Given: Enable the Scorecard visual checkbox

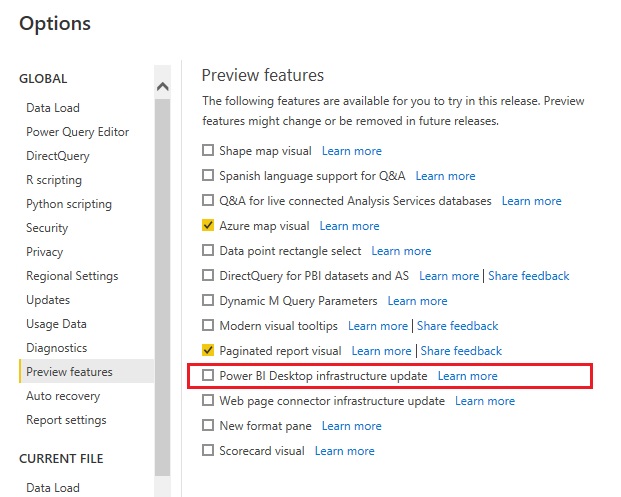Looking at the screenshot, I should pos(208,450).
